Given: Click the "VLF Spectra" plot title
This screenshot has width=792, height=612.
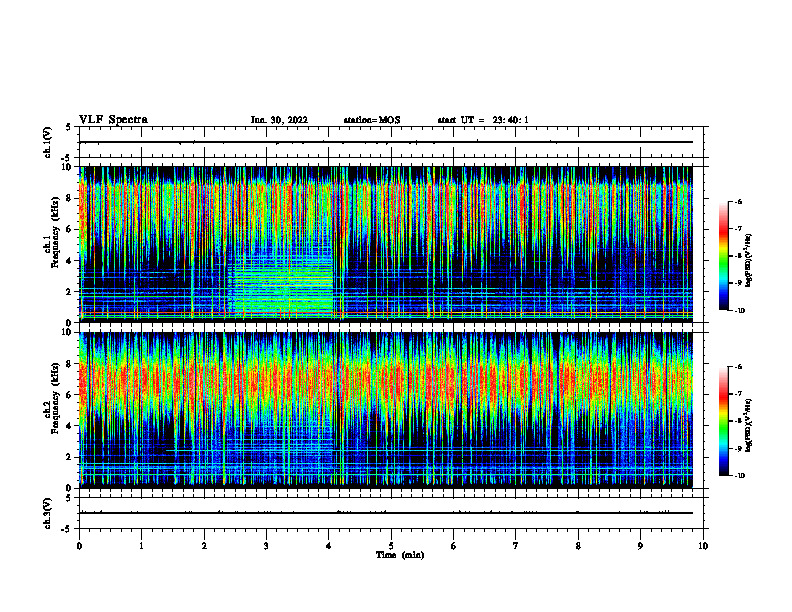Looking at the screenshot, I should pos(113,120).
